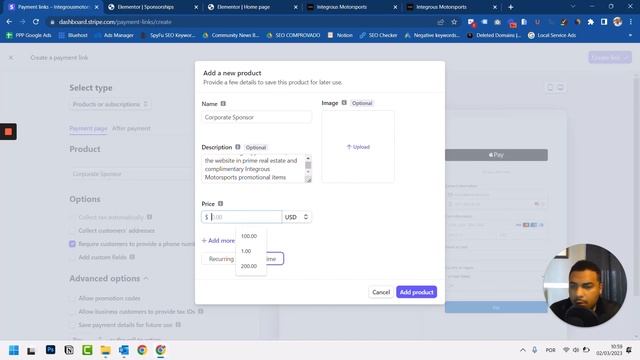Expand the bookmarks bar overflow arrow

tap(630, 36)
